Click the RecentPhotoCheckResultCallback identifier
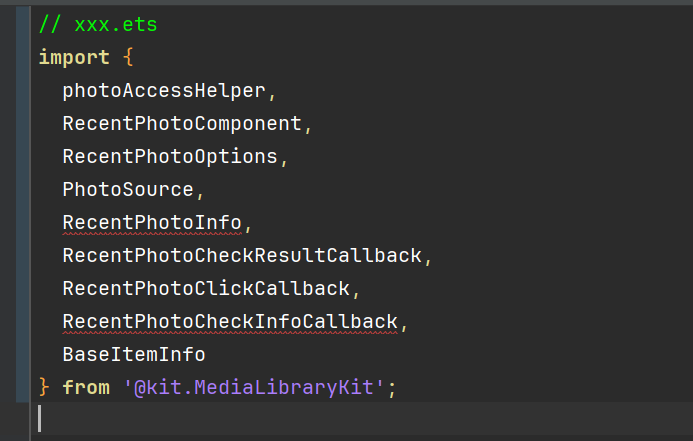The image size is (693, 441). coord(242,255)
